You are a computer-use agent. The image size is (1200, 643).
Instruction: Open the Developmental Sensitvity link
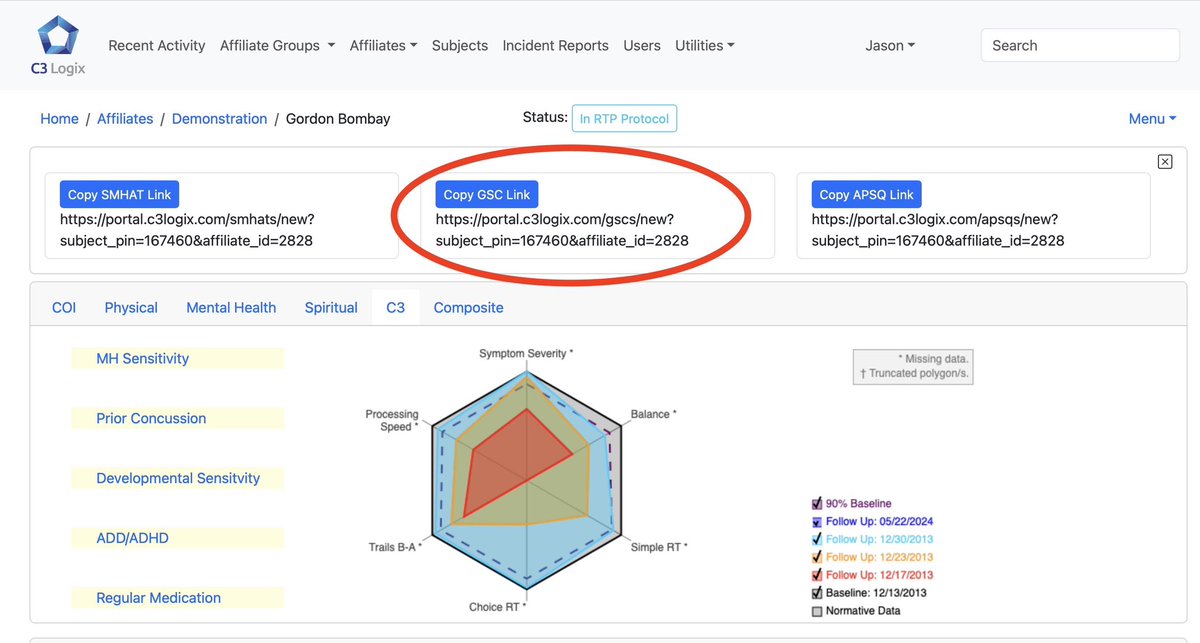pyautogui.click(x=178, y=478)
